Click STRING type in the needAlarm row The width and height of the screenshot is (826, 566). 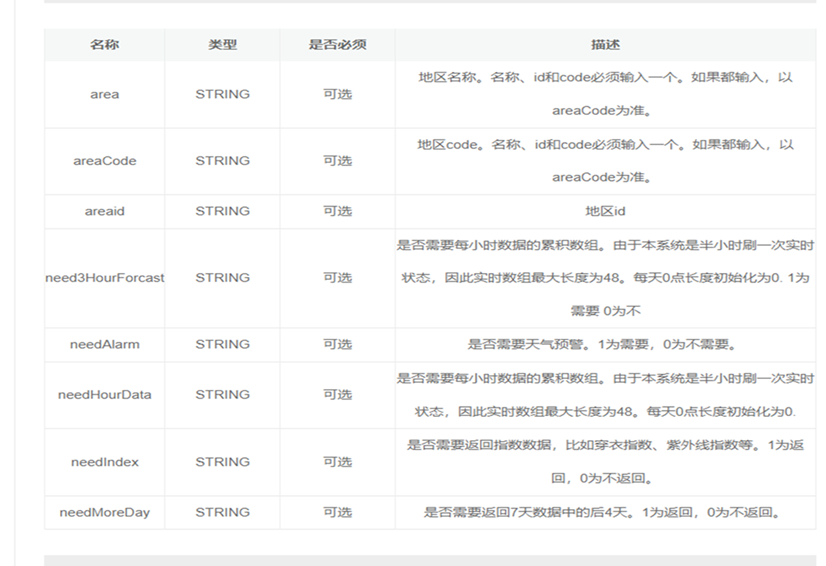222,345
